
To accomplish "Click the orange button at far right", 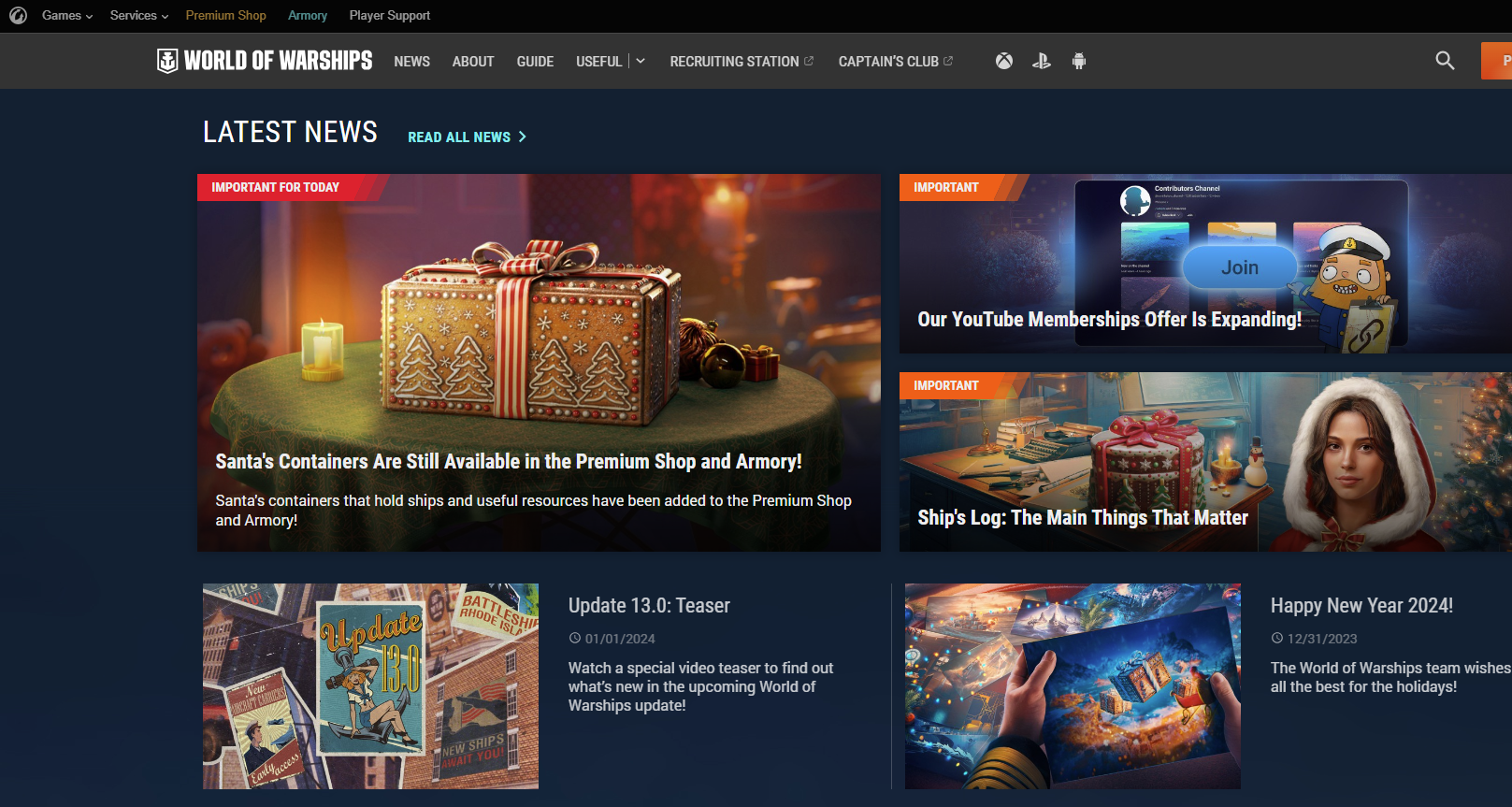I will [1496, 61].
